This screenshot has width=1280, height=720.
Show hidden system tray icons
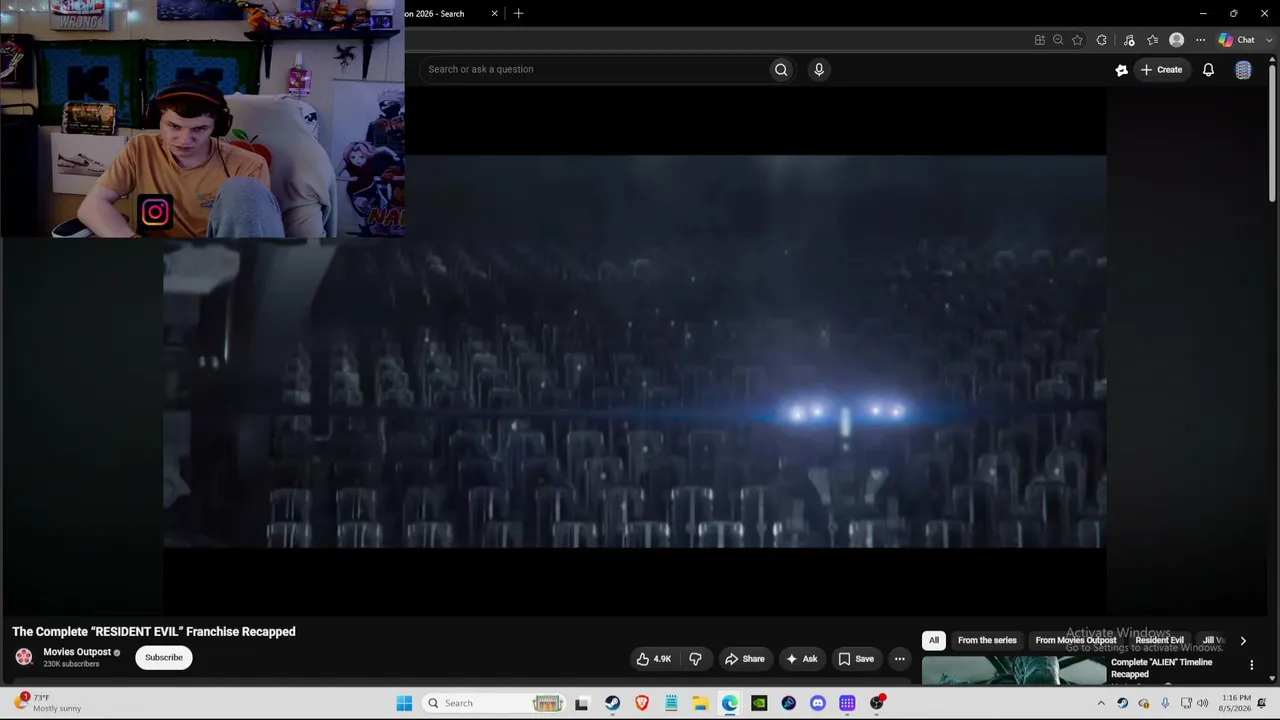pyautogui.click(x=1101, y=703)
